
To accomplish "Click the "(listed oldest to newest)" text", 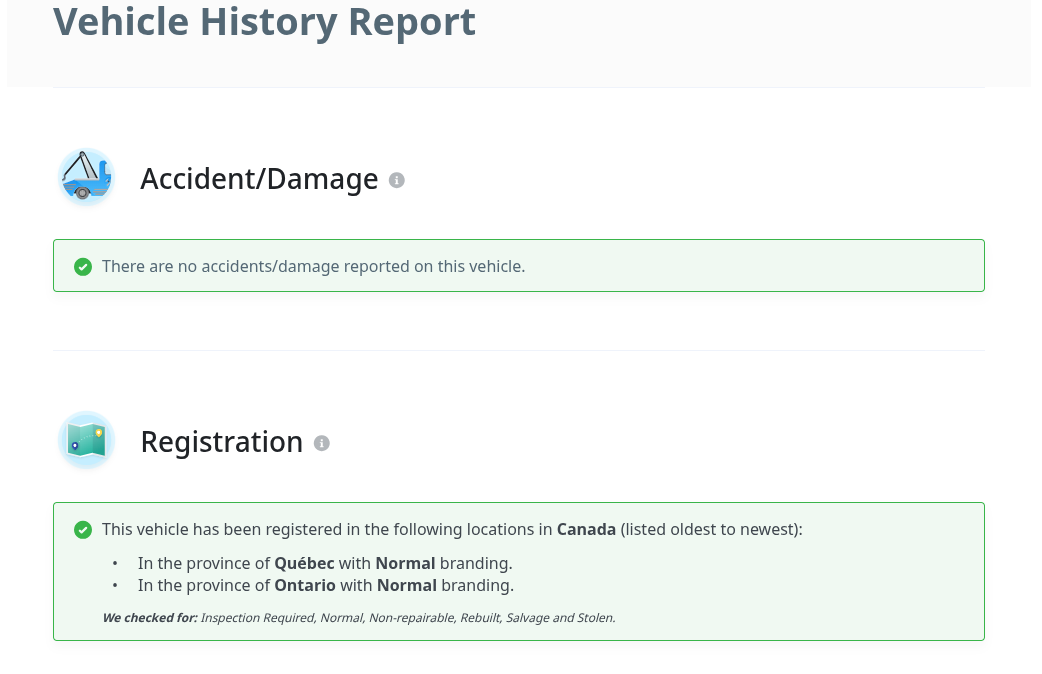I will (x=711, y=529).
